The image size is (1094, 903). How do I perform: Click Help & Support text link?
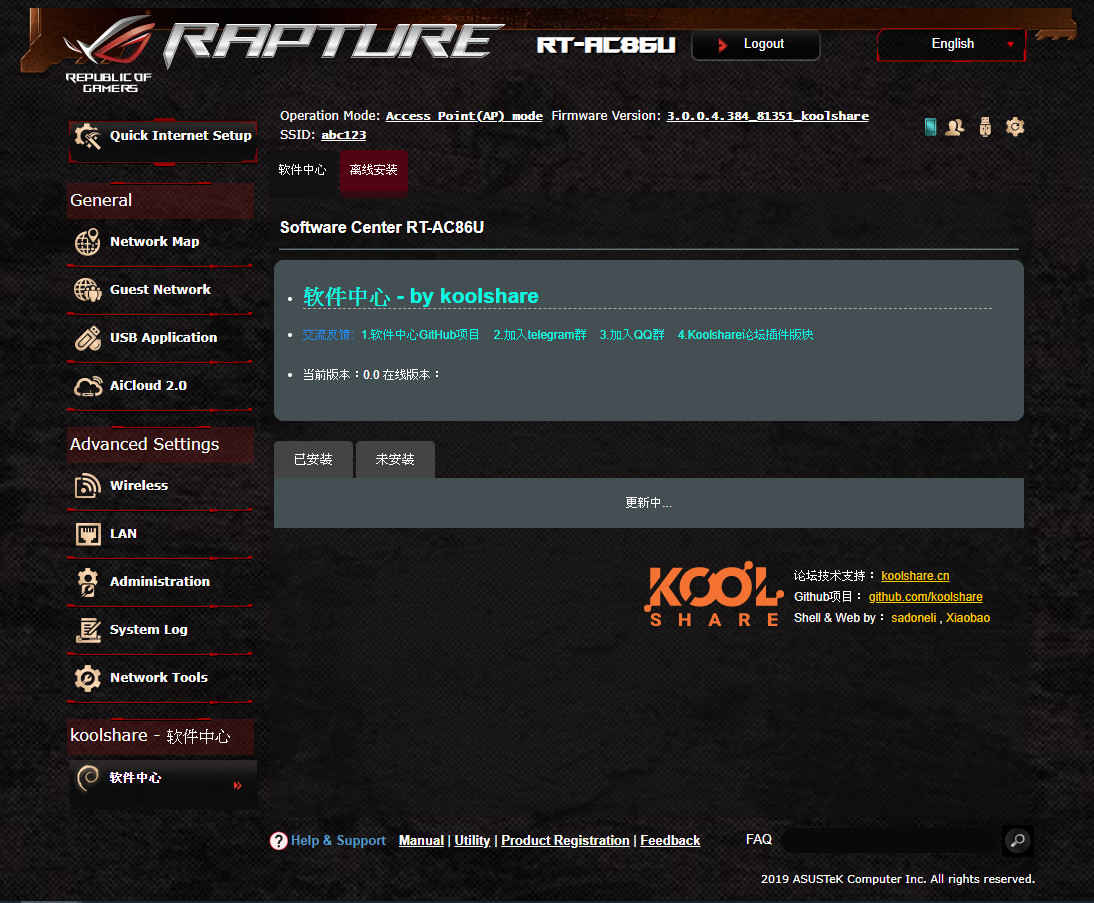pyautogui.click(x=338, y=841)
